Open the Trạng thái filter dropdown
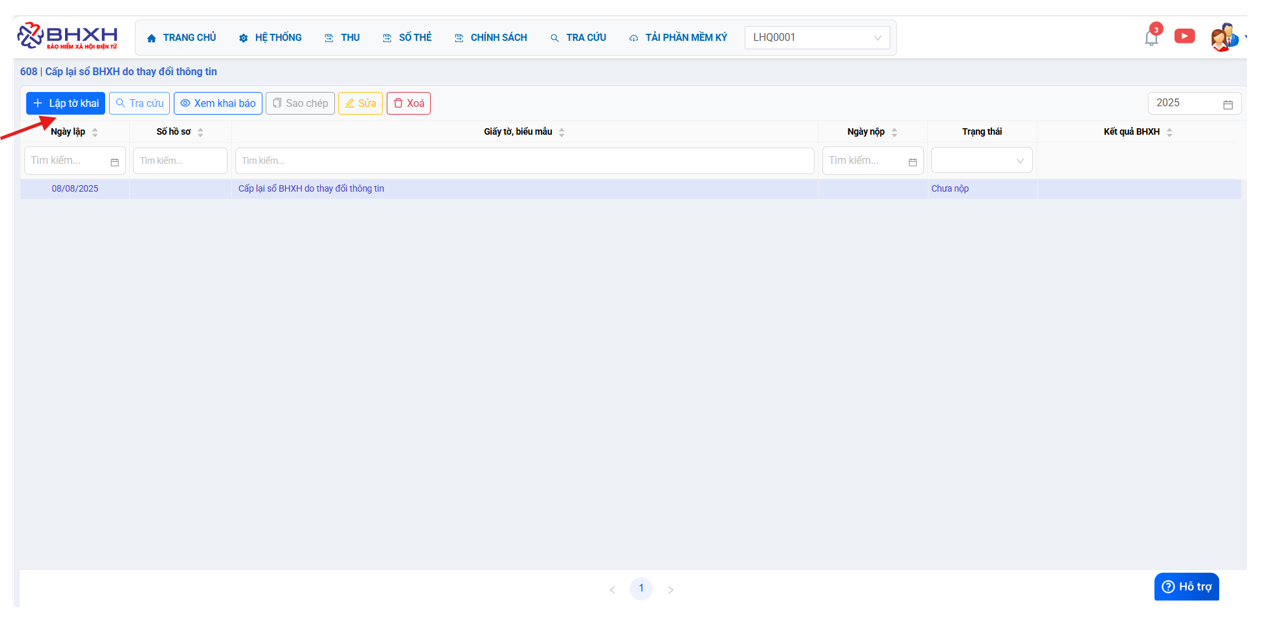The image size is (1270, 620). tap(981, 161)
